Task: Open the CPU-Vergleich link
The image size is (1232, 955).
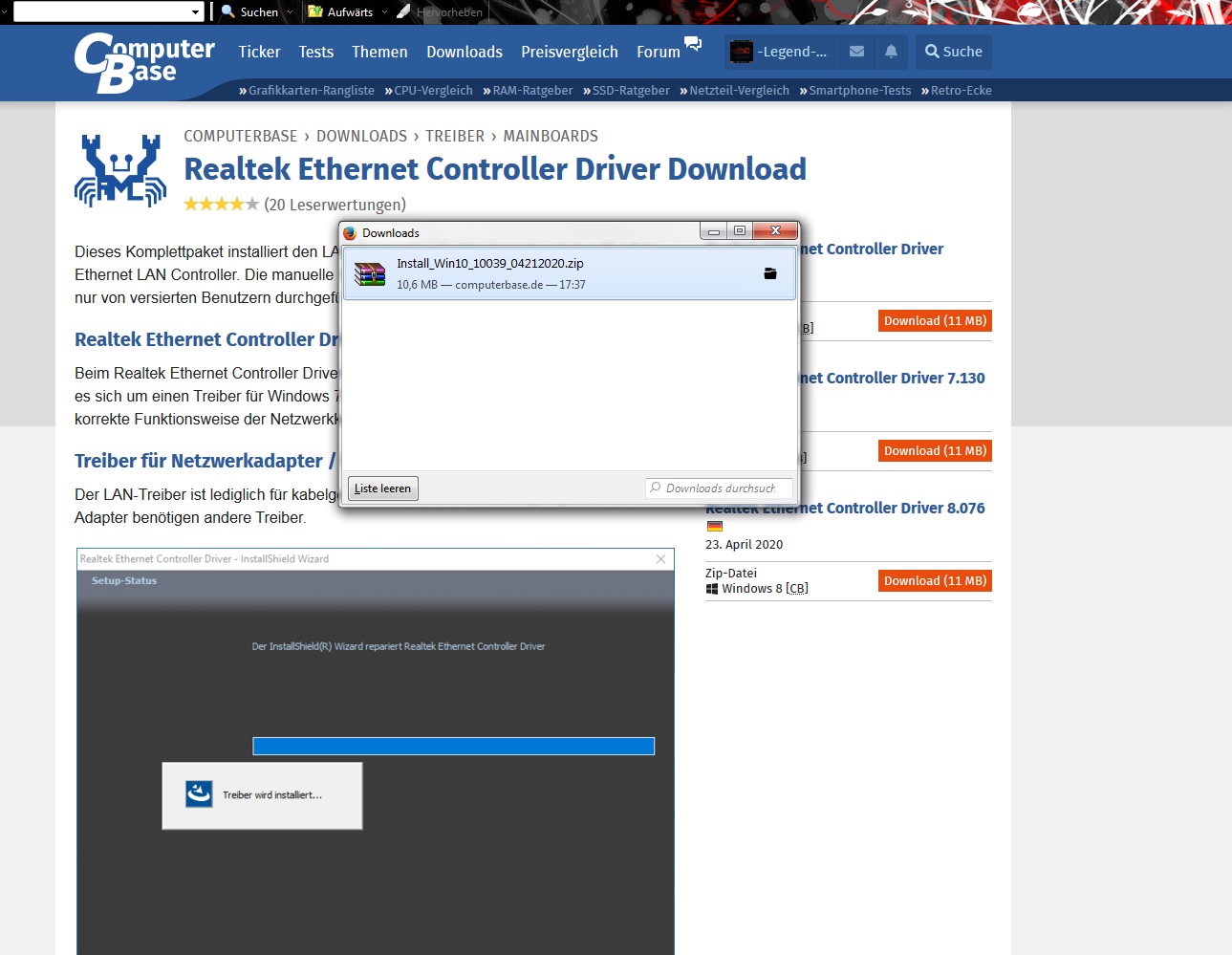Action: [x=434, y=91]
